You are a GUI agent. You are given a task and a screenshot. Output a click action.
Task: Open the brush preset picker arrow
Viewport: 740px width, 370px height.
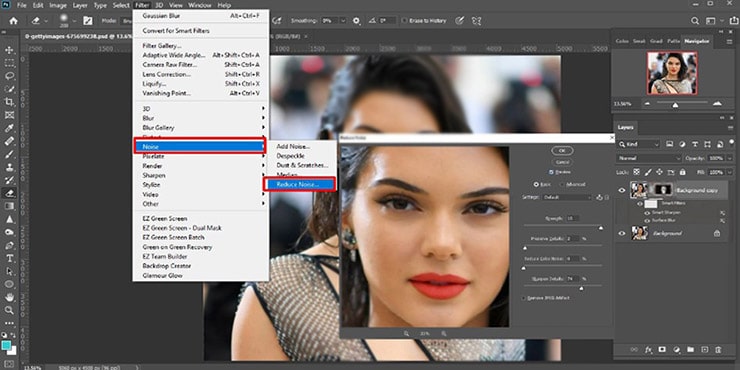74,21
